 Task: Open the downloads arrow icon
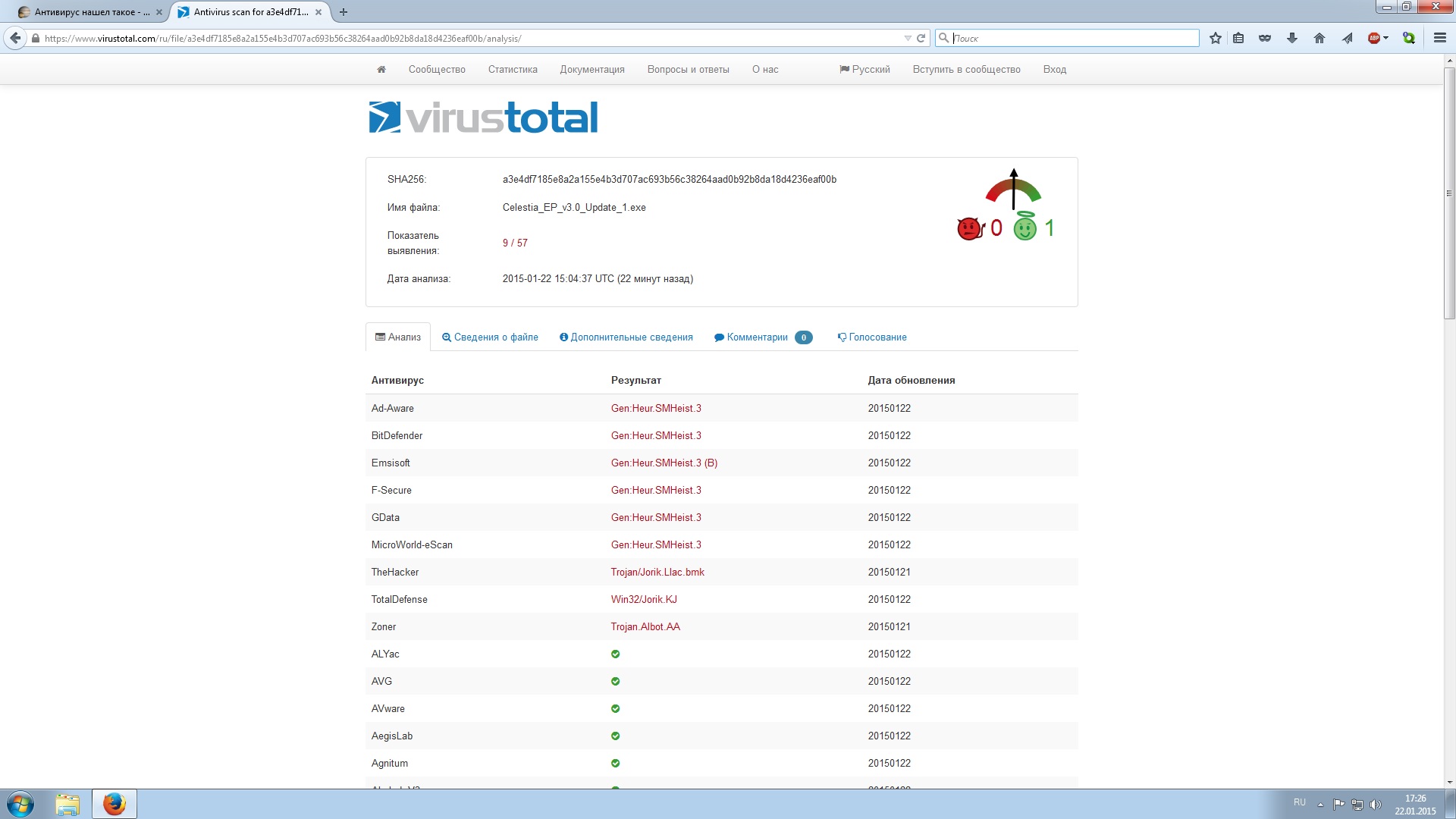click(1292, 38)
